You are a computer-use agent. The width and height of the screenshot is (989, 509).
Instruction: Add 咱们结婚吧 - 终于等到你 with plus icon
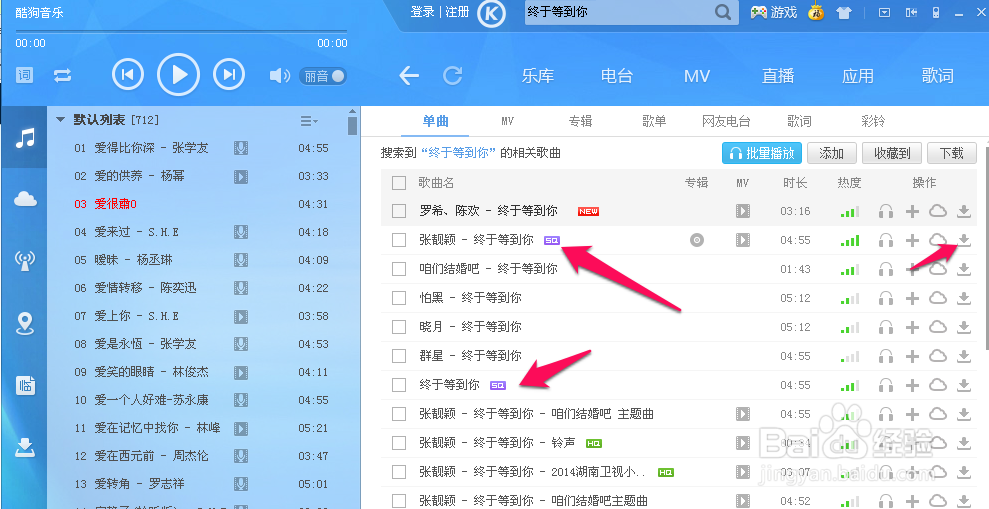[912, 269]
